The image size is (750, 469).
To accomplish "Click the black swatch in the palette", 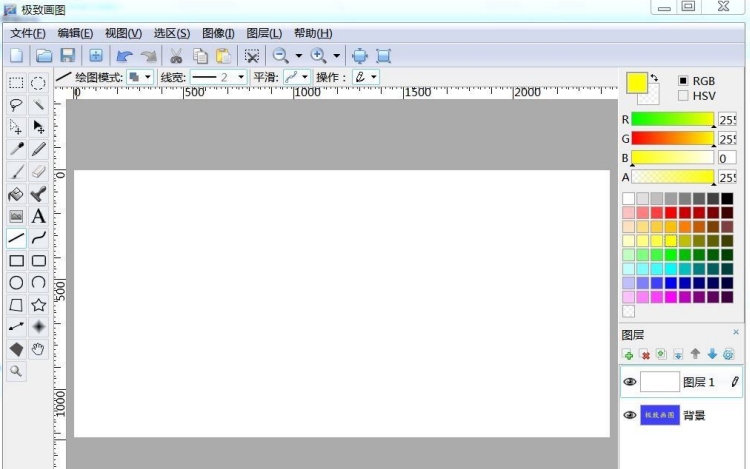I will pyautogui.click(x=727, y=198).
